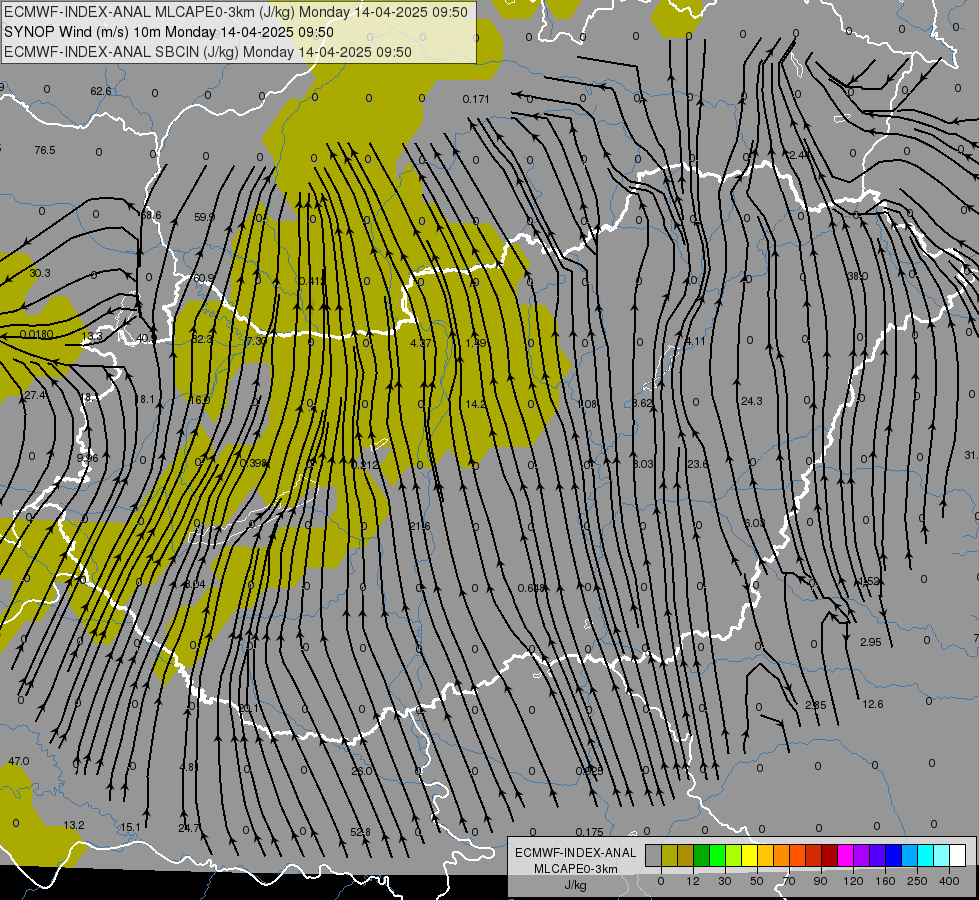Click the magenta legend swatch

click(845, 855)
